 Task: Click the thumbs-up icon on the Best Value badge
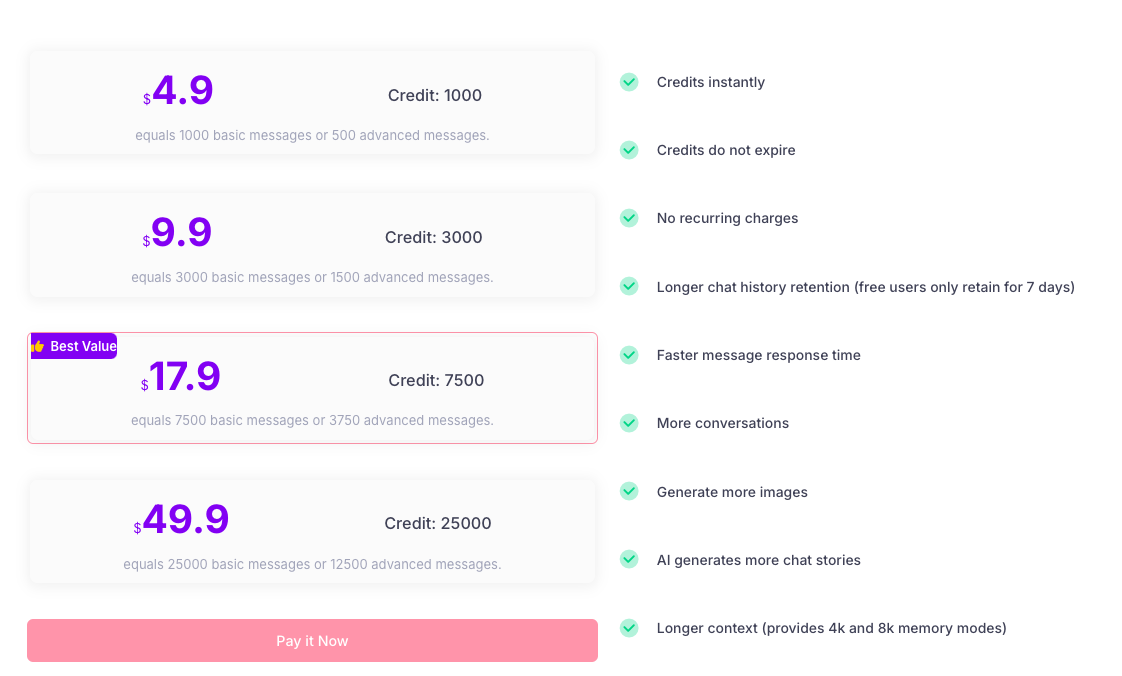tap(38, 345)
